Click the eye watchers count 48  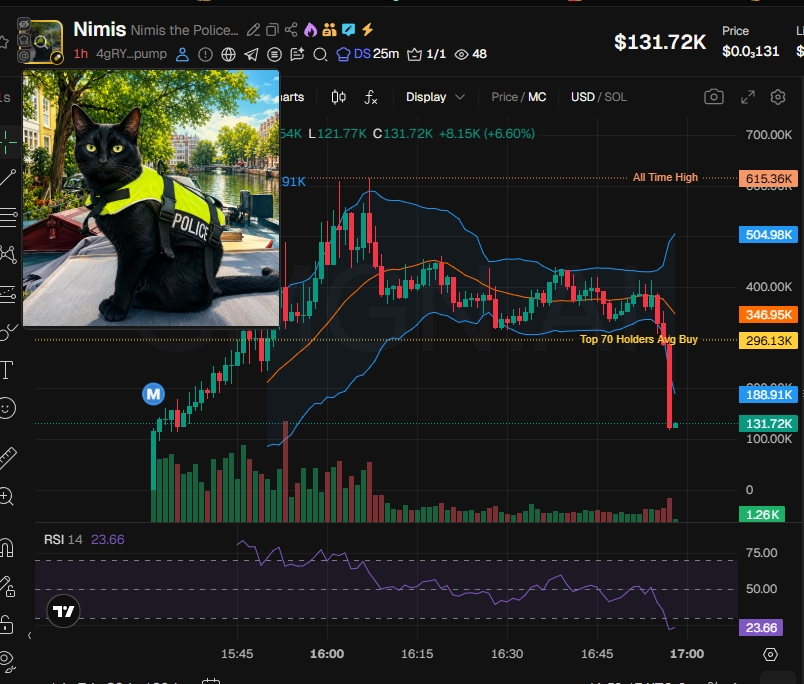tap(471, 54)
